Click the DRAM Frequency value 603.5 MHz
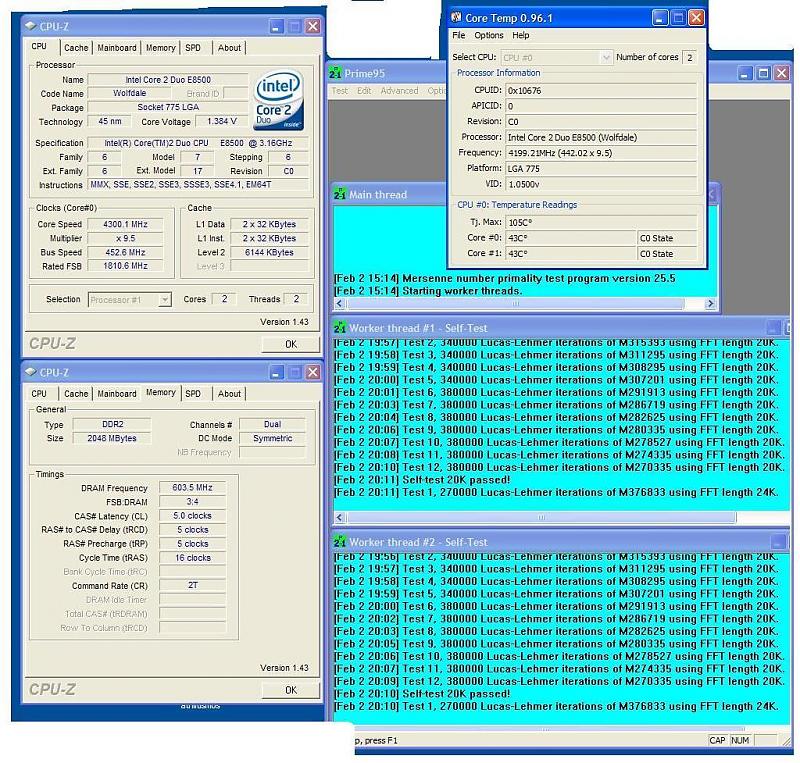 [192, 487]
